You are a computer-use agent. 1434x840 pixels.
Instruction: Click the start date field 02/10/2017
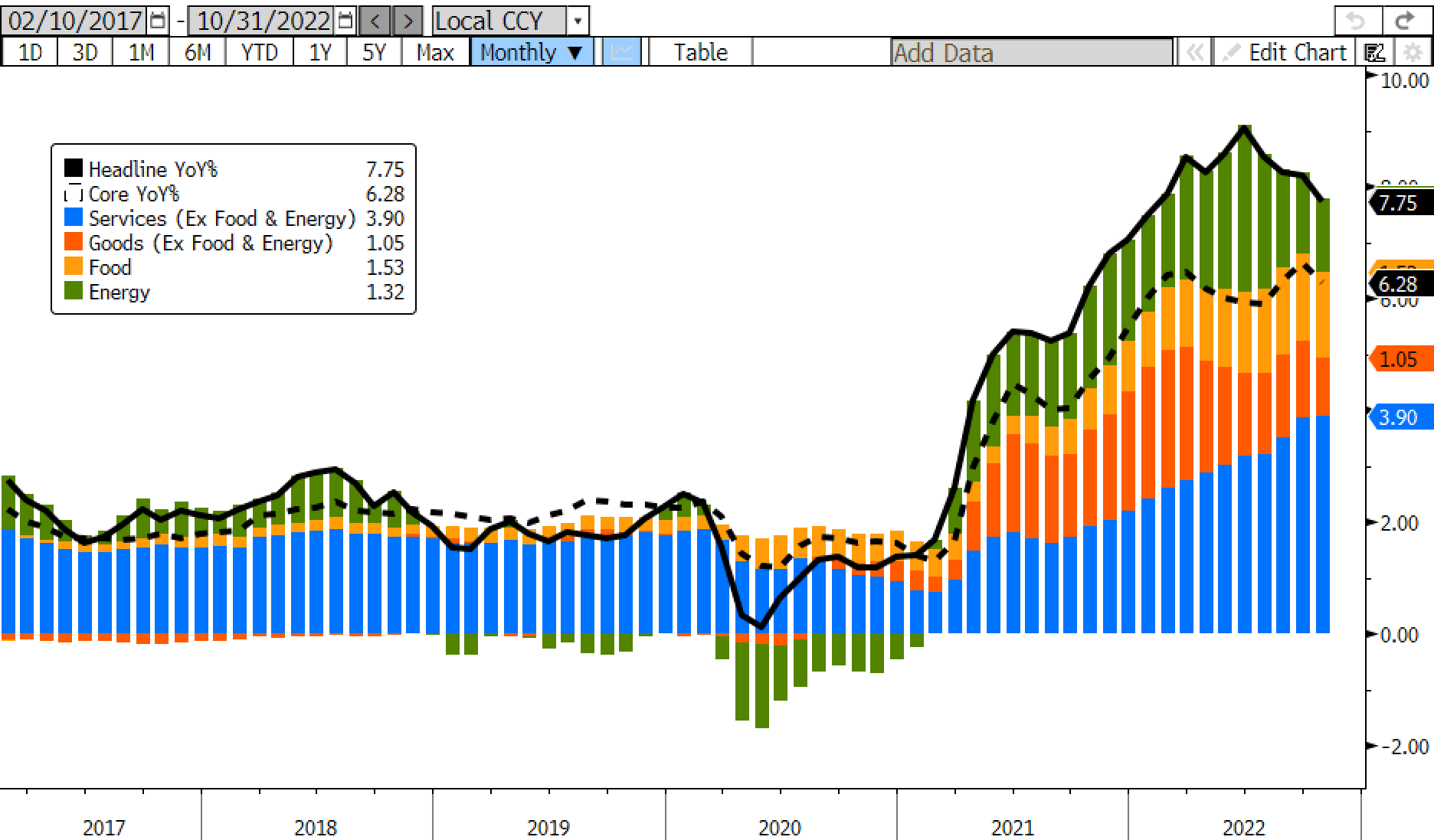pos(75,21)
